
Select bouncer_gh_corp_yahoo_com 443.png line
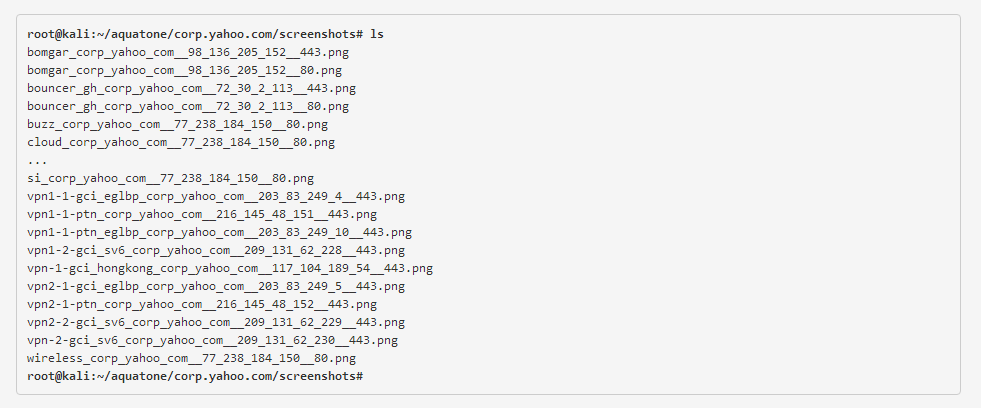pos(191,89)
